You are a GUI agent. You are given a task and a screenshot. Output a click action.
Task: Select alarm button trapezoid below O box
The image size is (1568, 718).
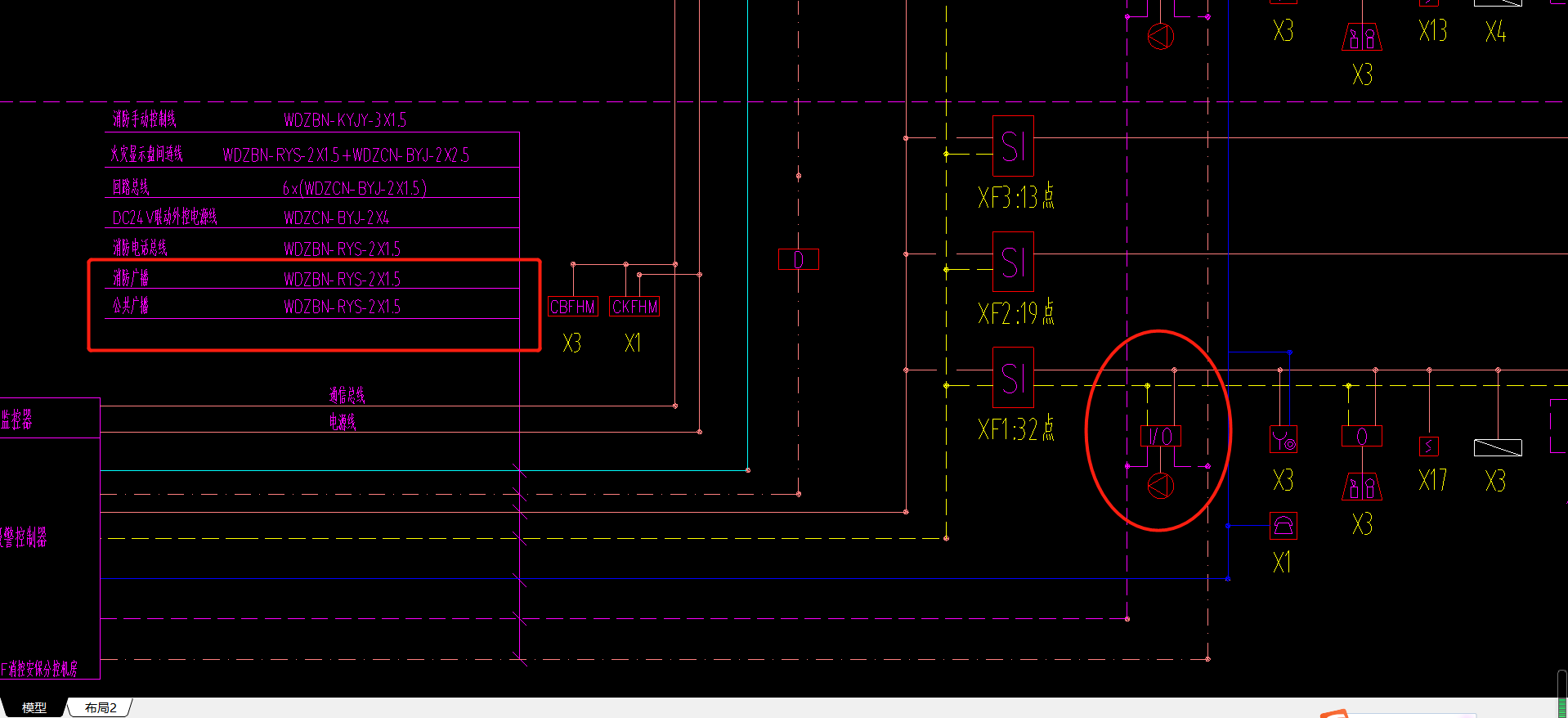click(1362, 487)
